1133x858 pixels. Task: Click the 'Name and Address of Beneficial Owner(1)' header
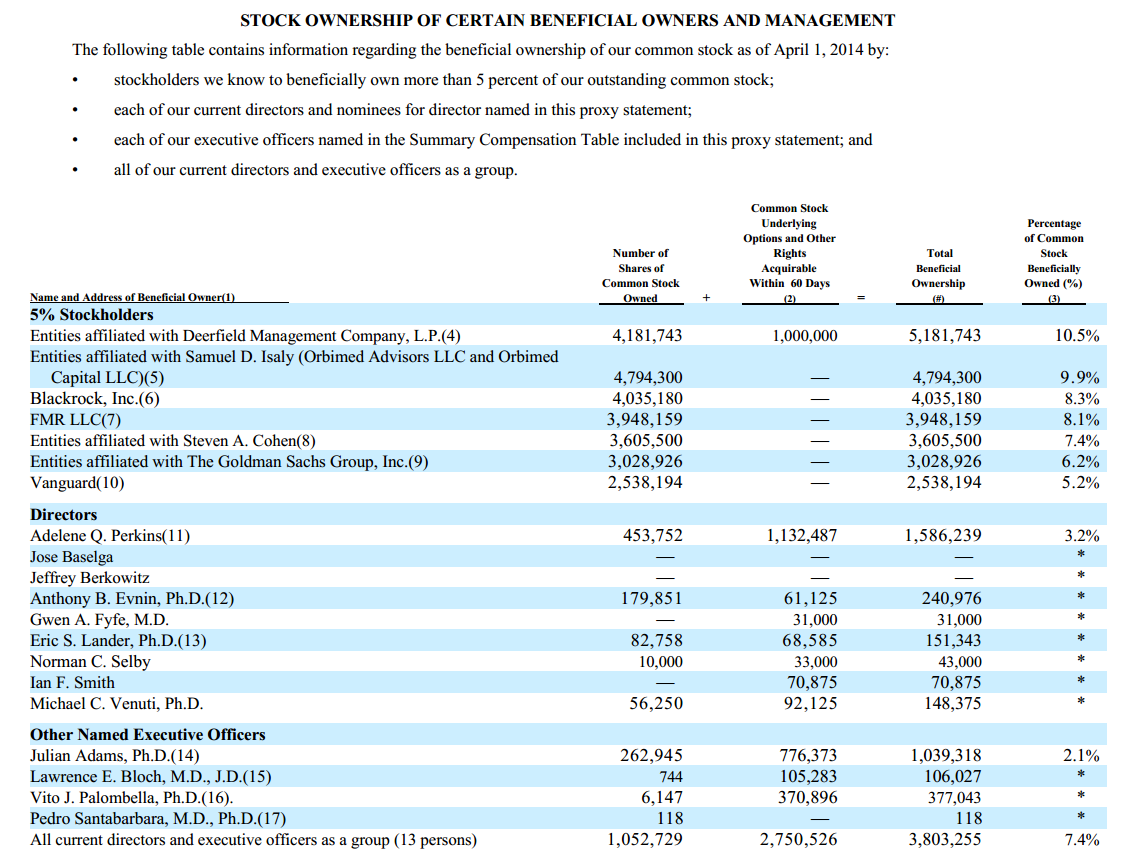tap(132, 297)
